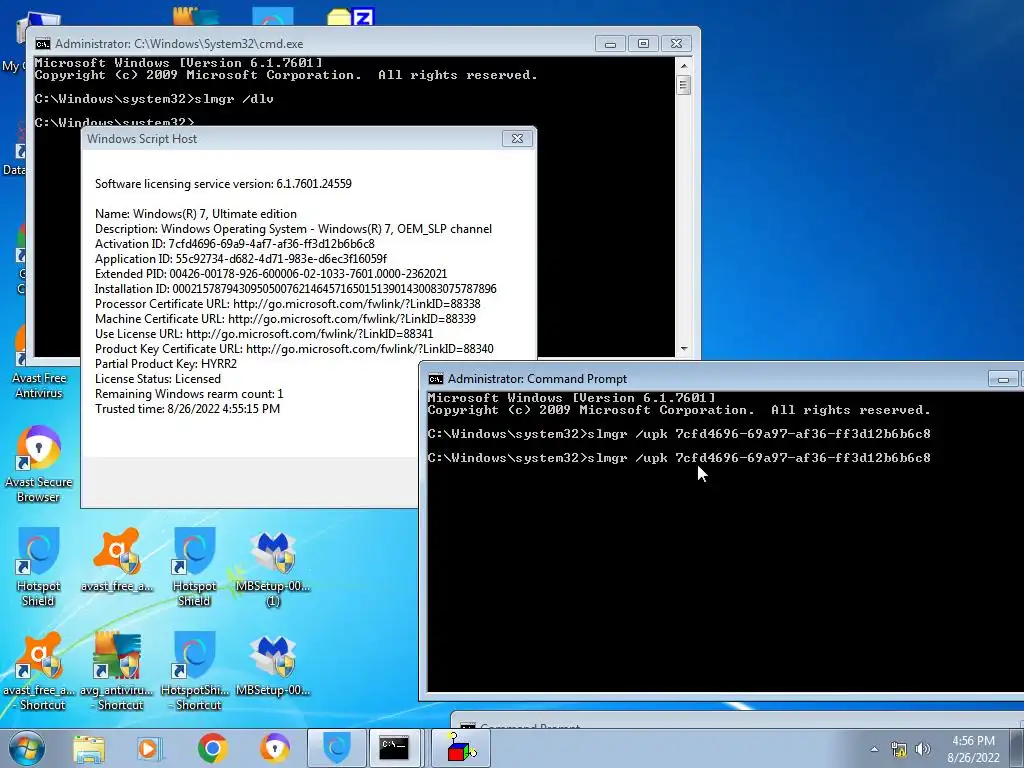Click the cmd.exe window title bar icon

point(42,44)
